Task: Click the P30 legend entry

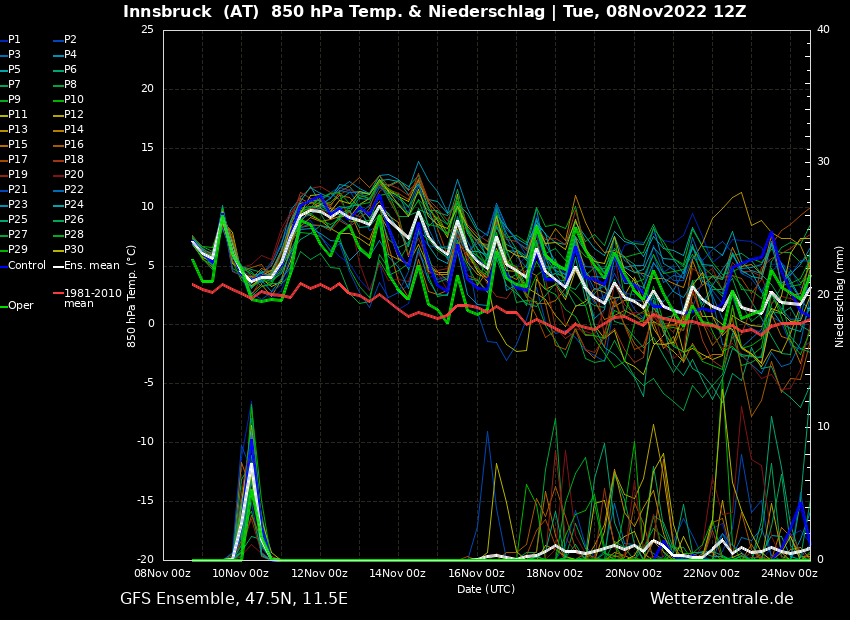Action: (73, 250)
